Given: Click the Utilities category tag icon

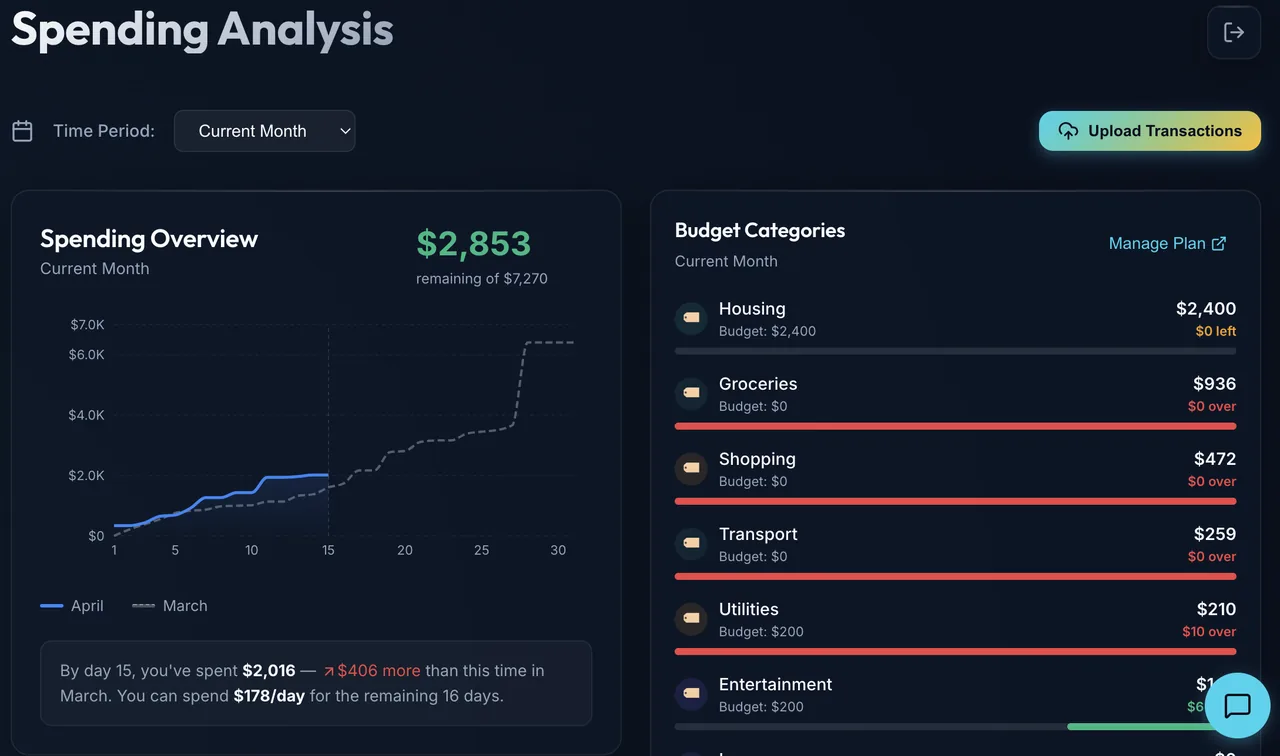Looking at the screenshot, I should click(x=691, y=618).
